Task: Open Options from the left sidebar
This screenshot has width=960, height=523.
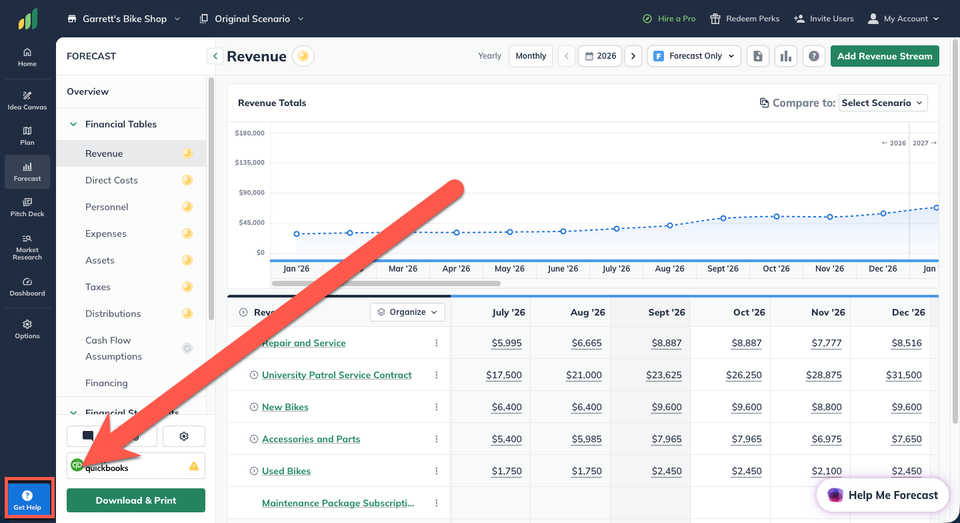Action: point(27,329)
